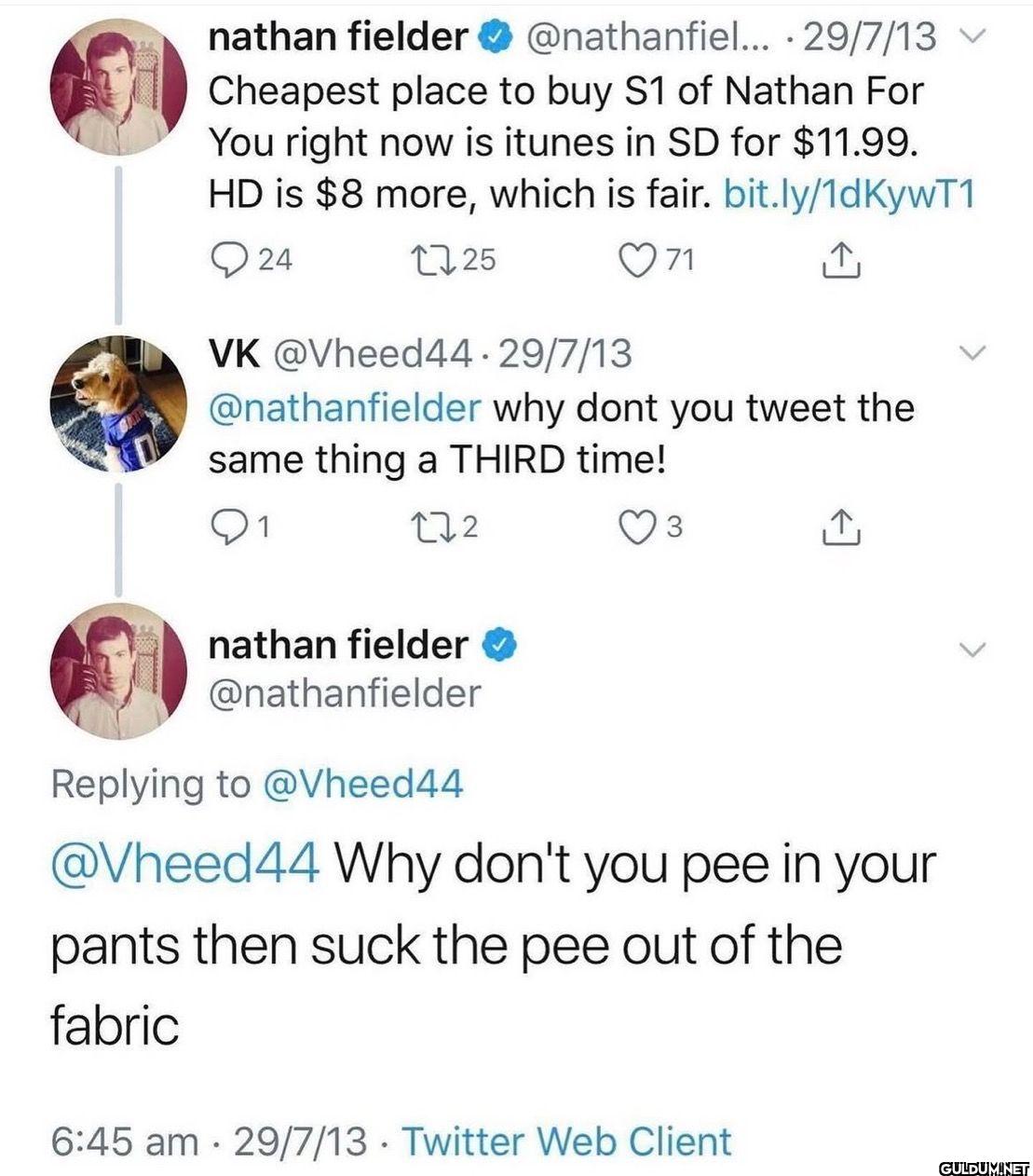This screenshot has height=1176, width=1033.
Task: Open @Vheed44 in Replying to line
Action: 363,784
